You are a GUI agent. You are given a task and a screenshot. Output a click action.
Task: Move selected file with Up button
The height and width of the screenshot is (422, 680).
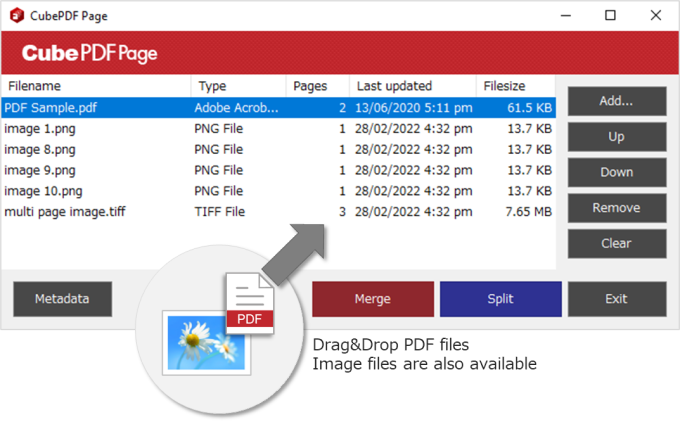click(617, 137)
